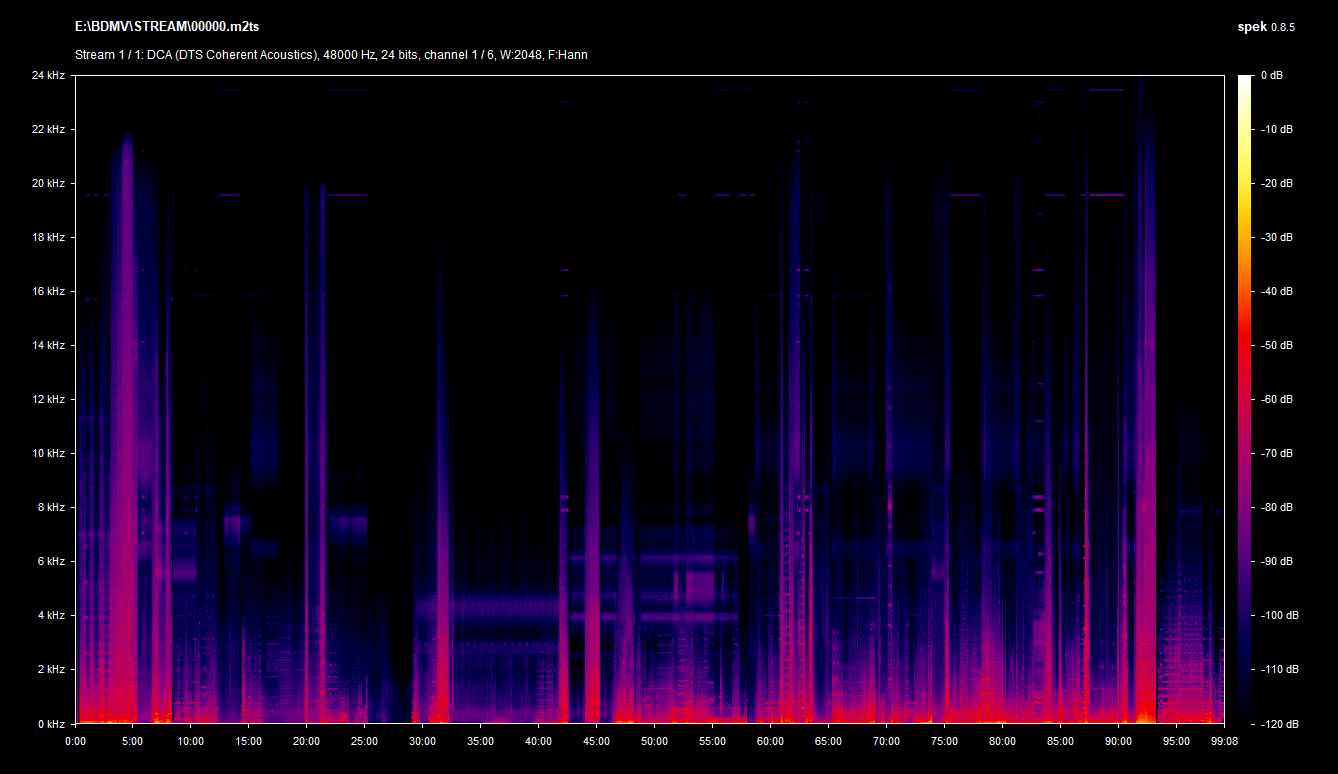Click the 15:00 time axis label
This screenshot has height=774, width=1338.
point(249,741)
